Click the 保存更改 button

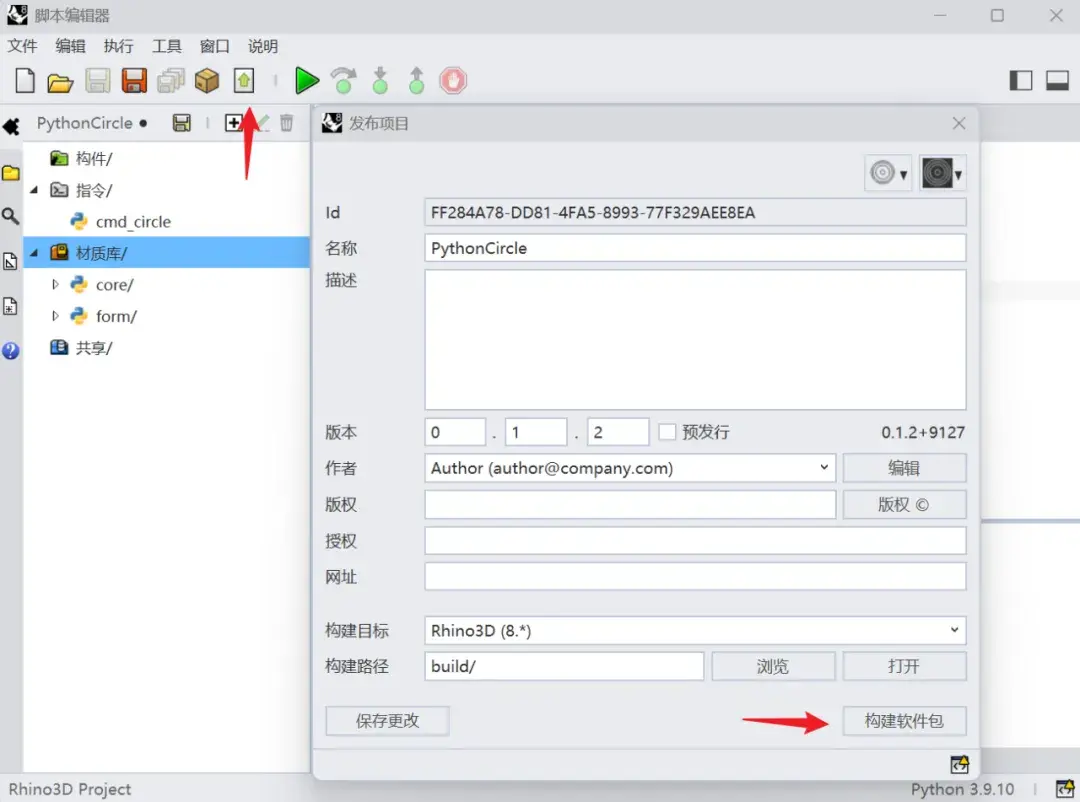coord(386,720)
